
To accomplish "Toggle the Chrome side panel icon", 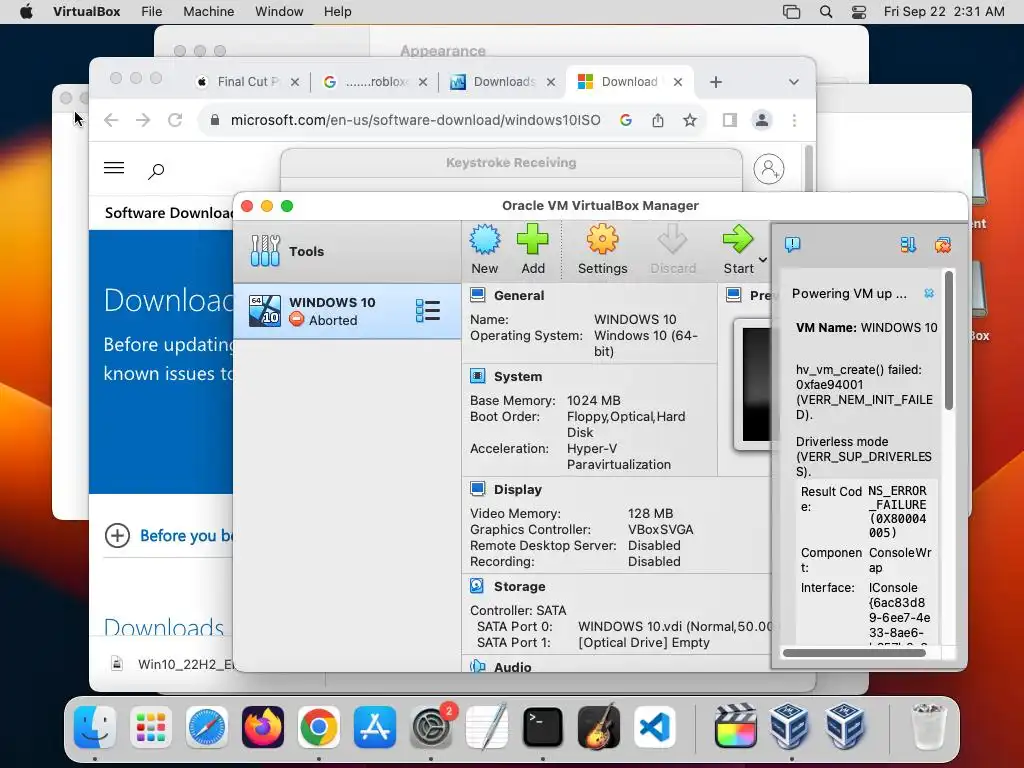I will 729,120.
